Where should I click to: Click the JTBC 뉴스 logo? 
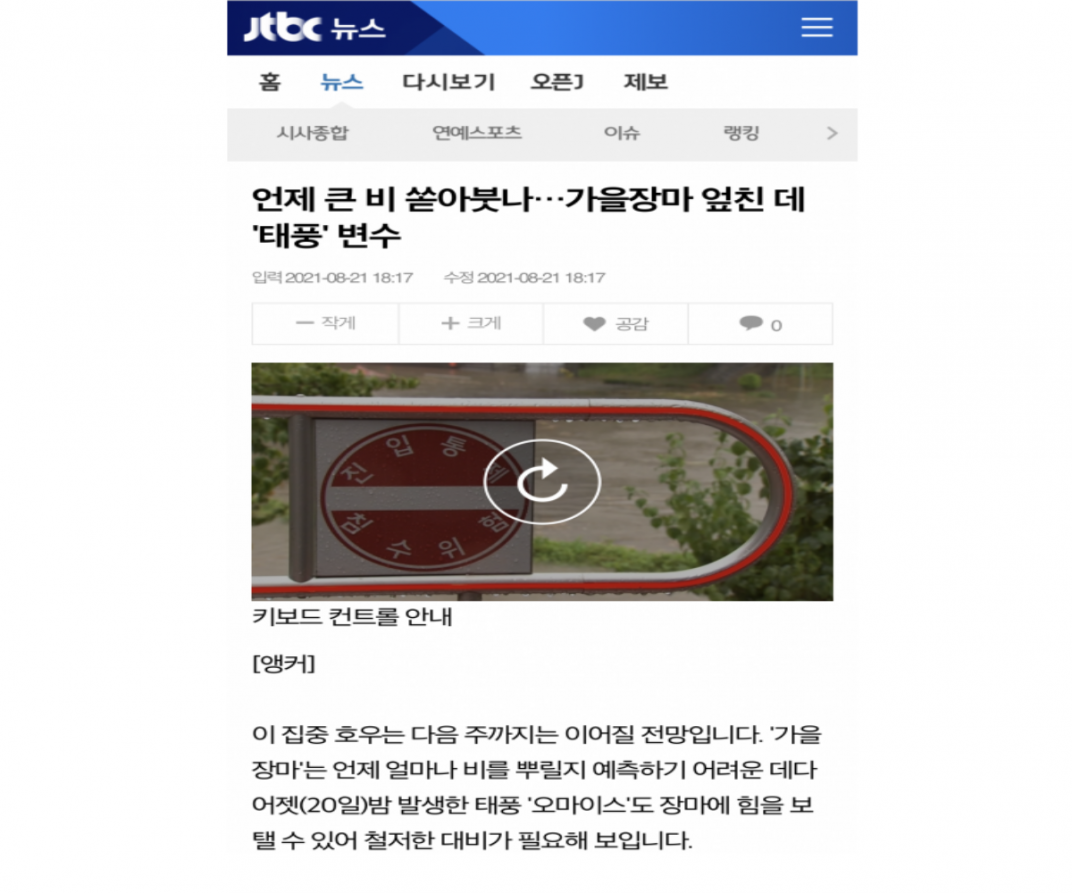click(314, 28)
